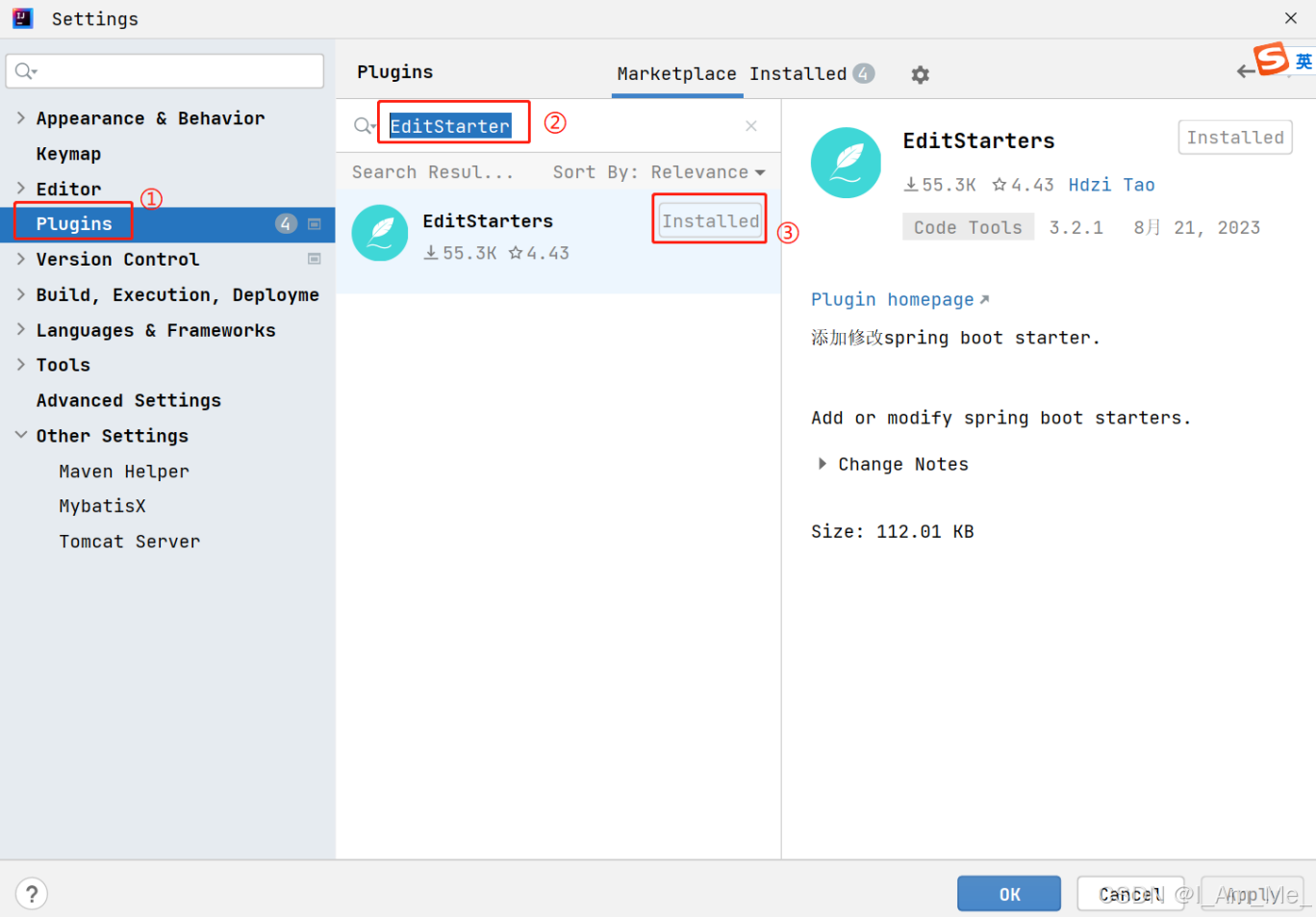1316x917 pixels.
Task: Click the star rating 4.43 in details pane
Action: pos(1023,185)
